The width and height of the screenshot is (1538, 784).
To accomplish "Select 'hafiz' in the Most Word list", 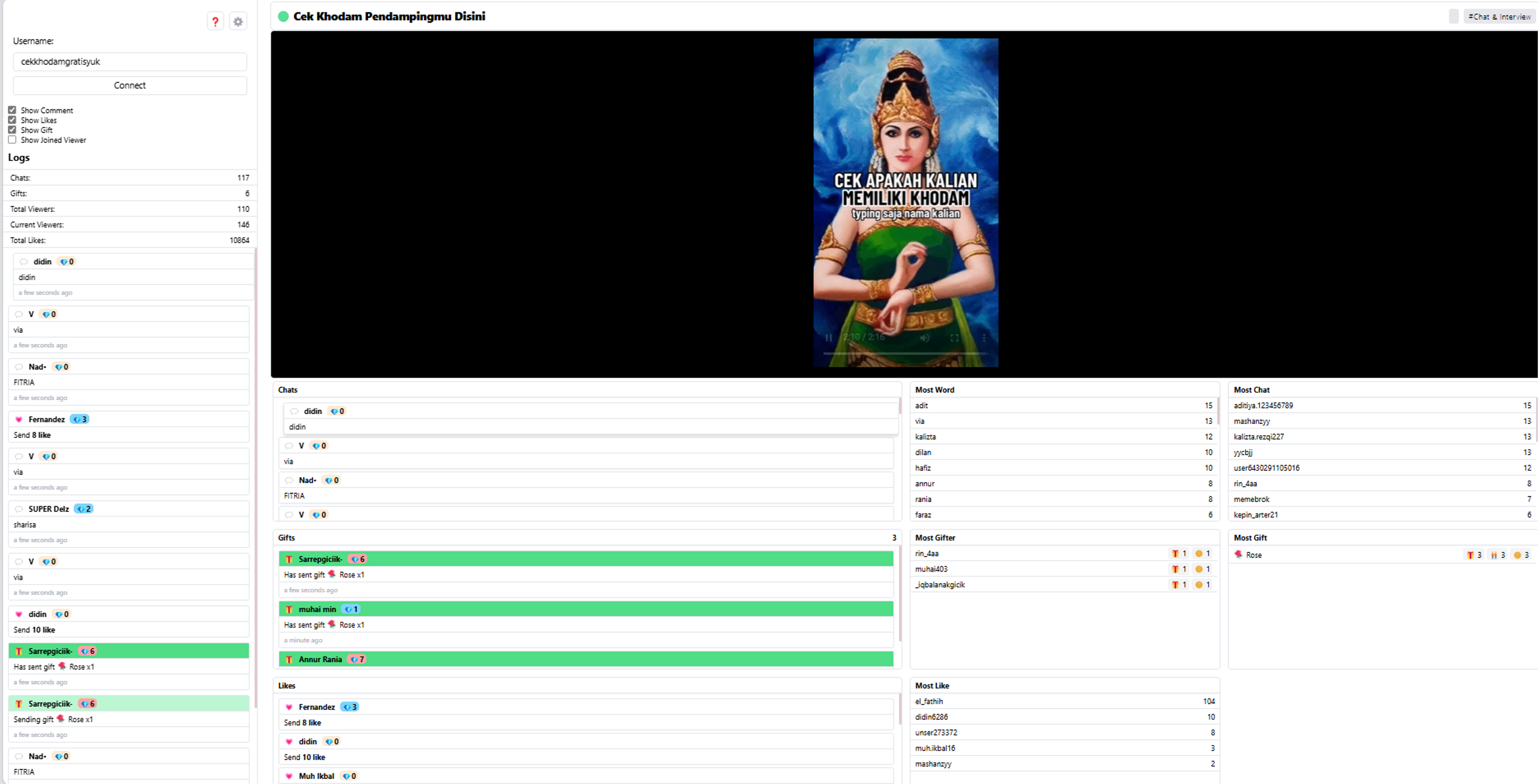I will pyautogui.click(x=922, y=468).
